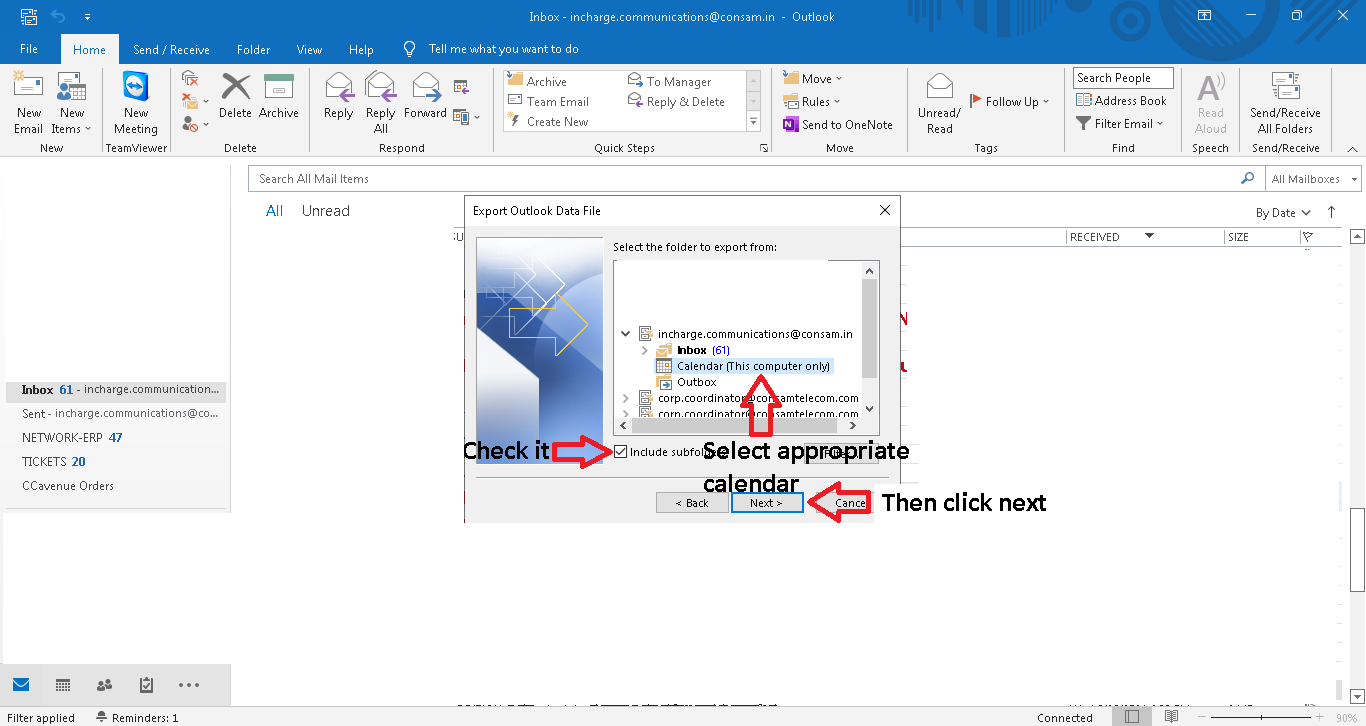Open the Filter Email dropdown
This screenshot has width=1366, height=726.
1120,124
